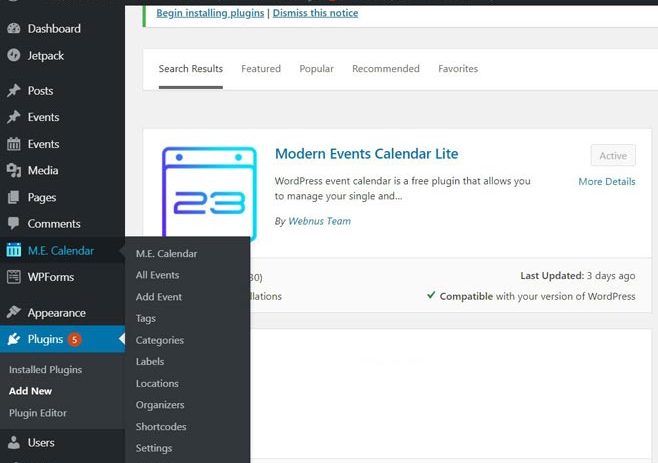
Task: Choose All Events in flyout submenu
Action: 157,275
